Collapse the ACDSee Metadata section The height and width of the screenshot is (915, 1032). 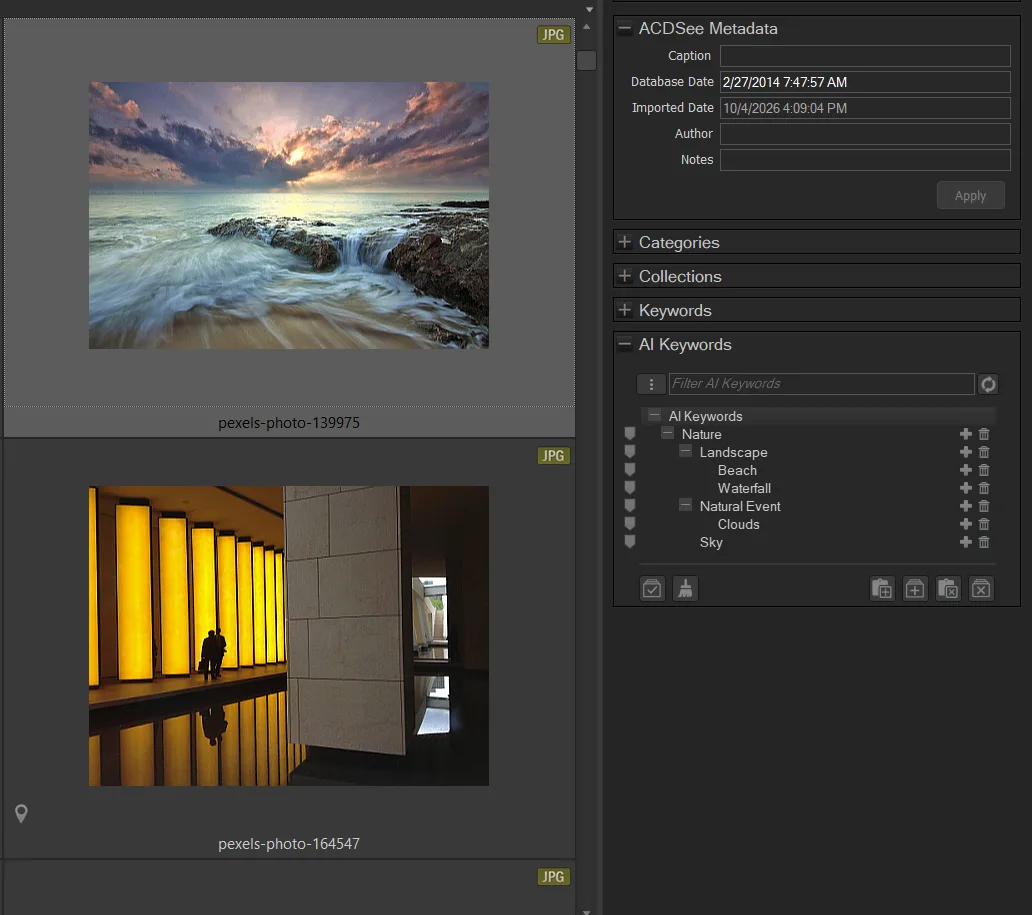[x=625, y=28]
